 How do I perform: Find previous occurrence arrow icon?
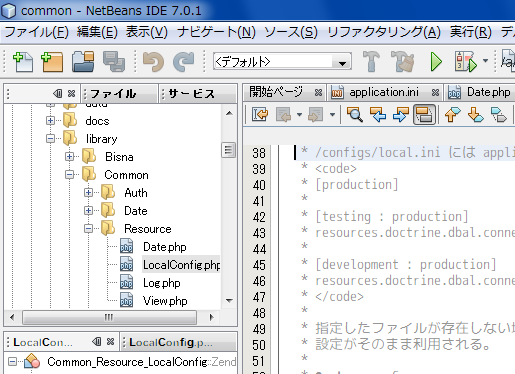(x=378, y=115)
